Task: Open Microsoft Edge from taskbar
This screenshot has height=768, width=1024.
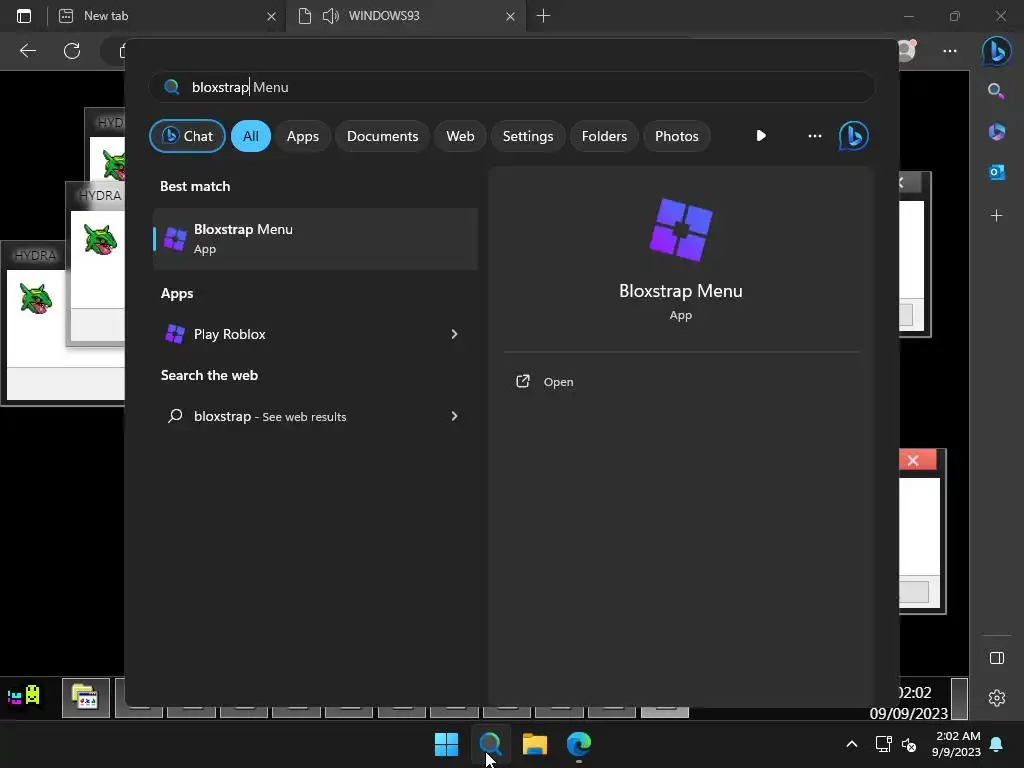Action: tap(579, 744)
